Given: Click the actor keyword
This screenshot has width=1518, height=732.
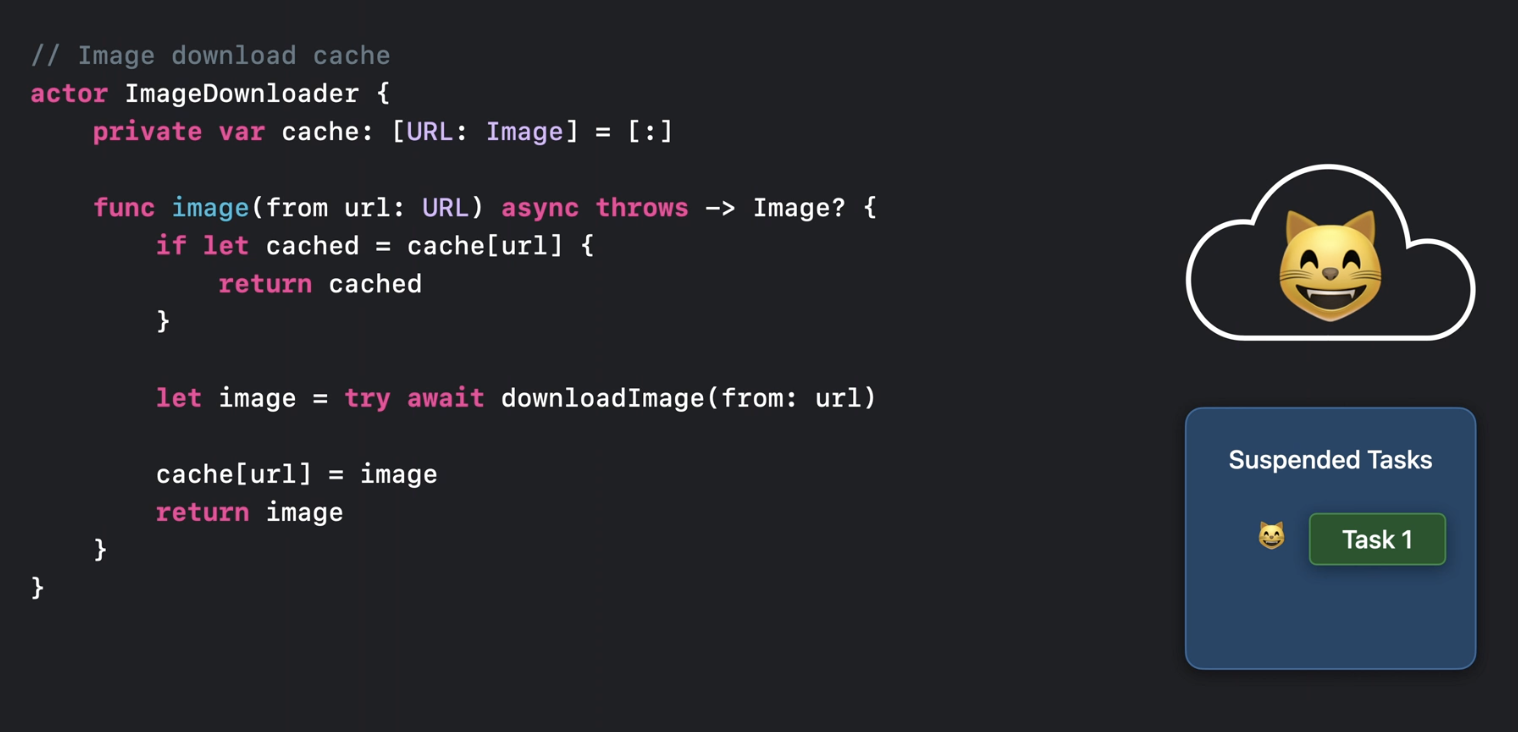Looking at the screenshot, I should coord(69,94).
